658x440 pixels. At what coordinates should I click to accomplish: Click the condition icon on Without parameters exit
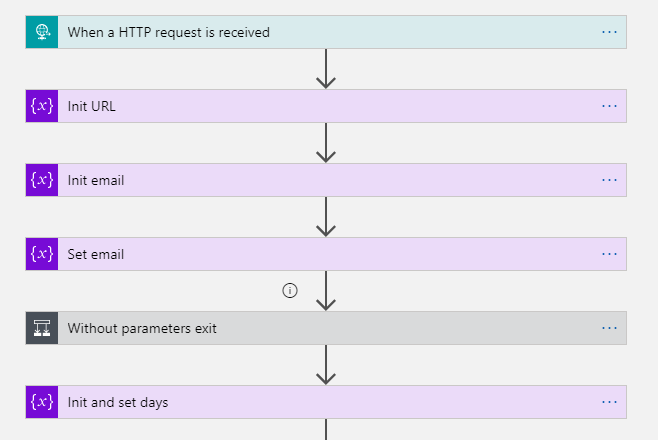point(42,328)
